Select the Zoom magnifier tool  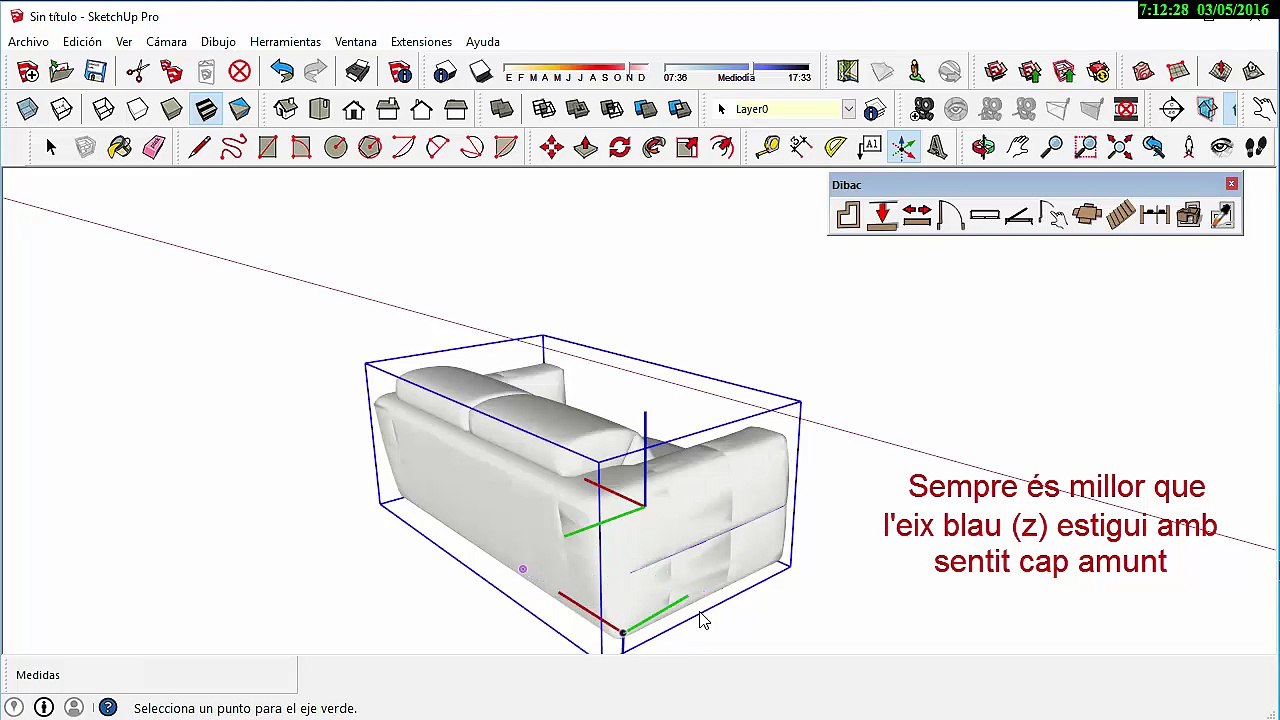click(x=1051, y=148)
